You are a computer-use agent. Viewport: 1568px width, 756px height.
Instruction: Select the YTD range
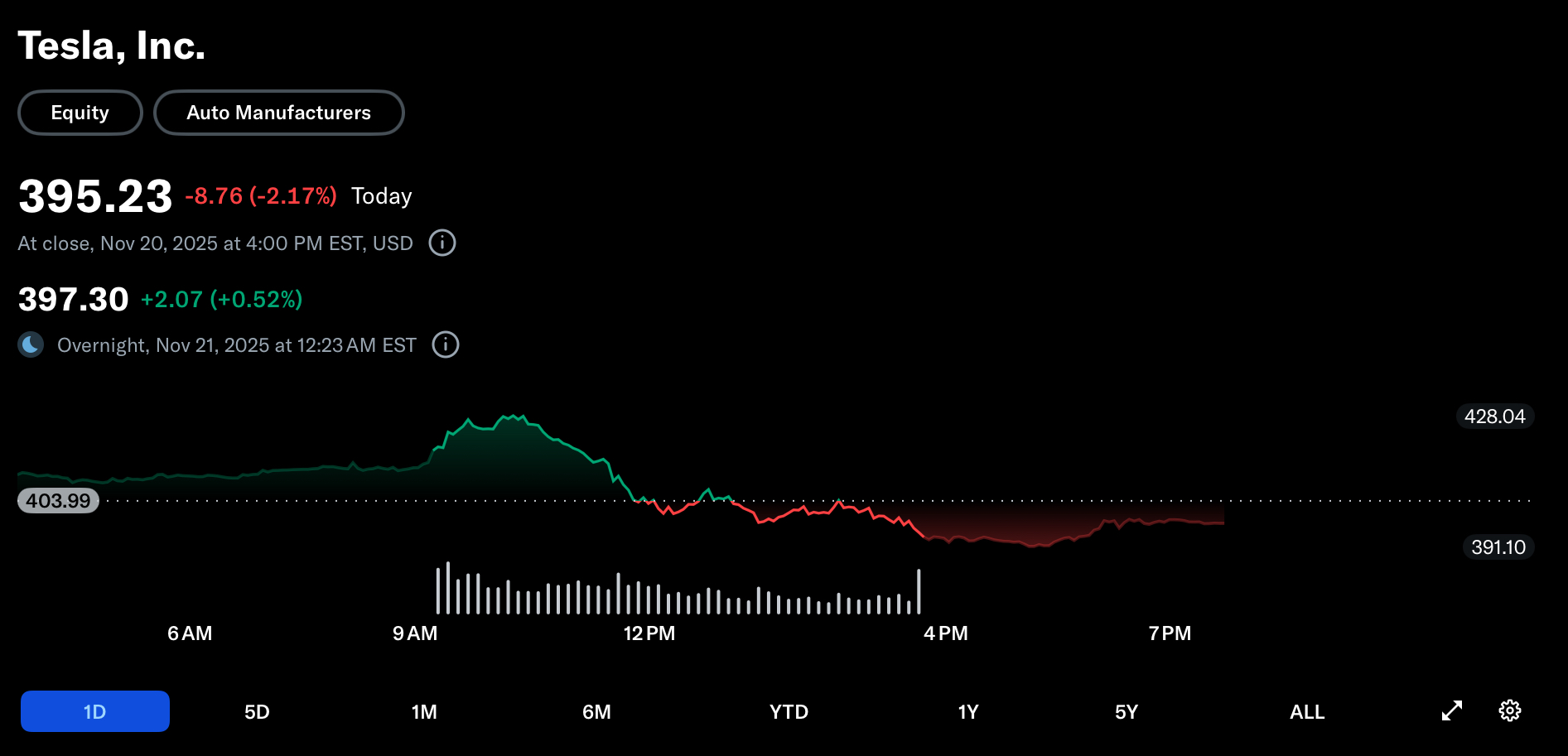tap(789, 711)
